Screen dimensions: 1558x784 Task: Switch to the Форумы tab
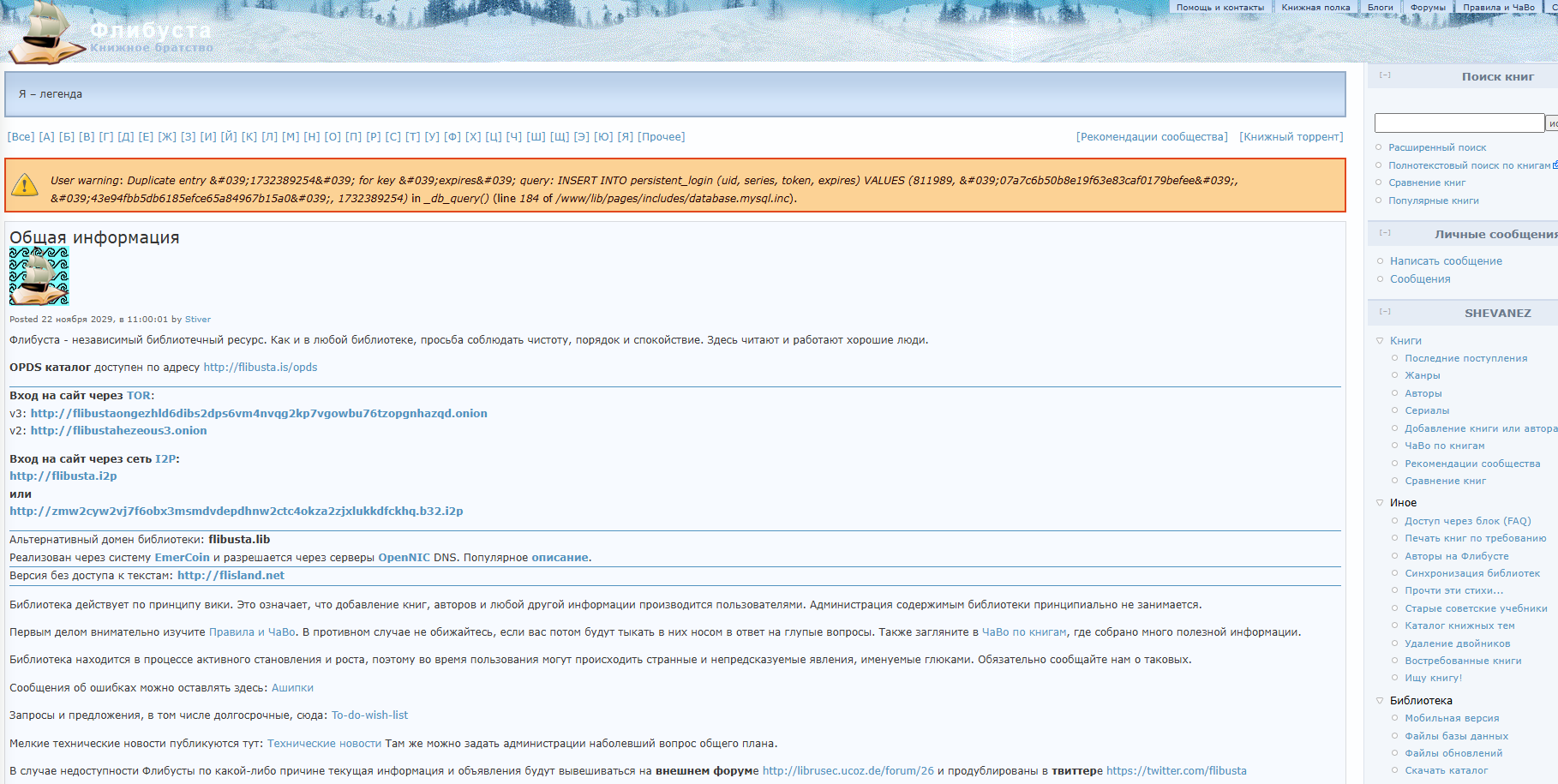[1428, 7]
